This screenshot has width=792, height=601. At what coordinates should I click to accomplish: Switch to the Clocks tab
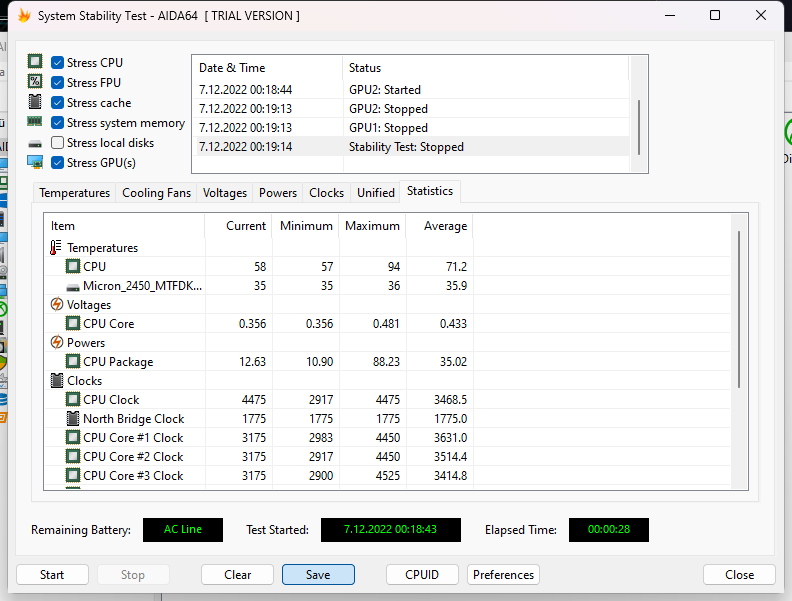[326, 193]
